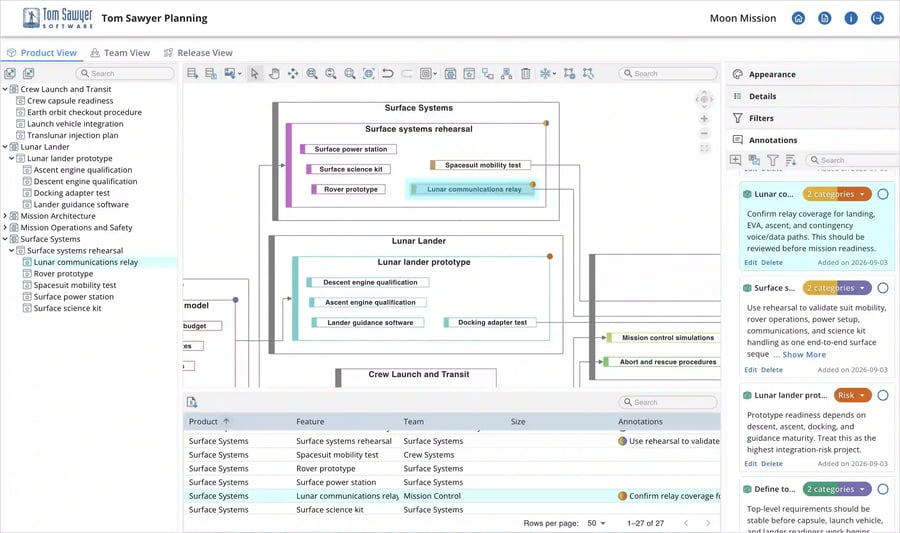Viewport: 900px width, 533px height.
Task: Switch to the Team View tab
Action: pos(120,53)
